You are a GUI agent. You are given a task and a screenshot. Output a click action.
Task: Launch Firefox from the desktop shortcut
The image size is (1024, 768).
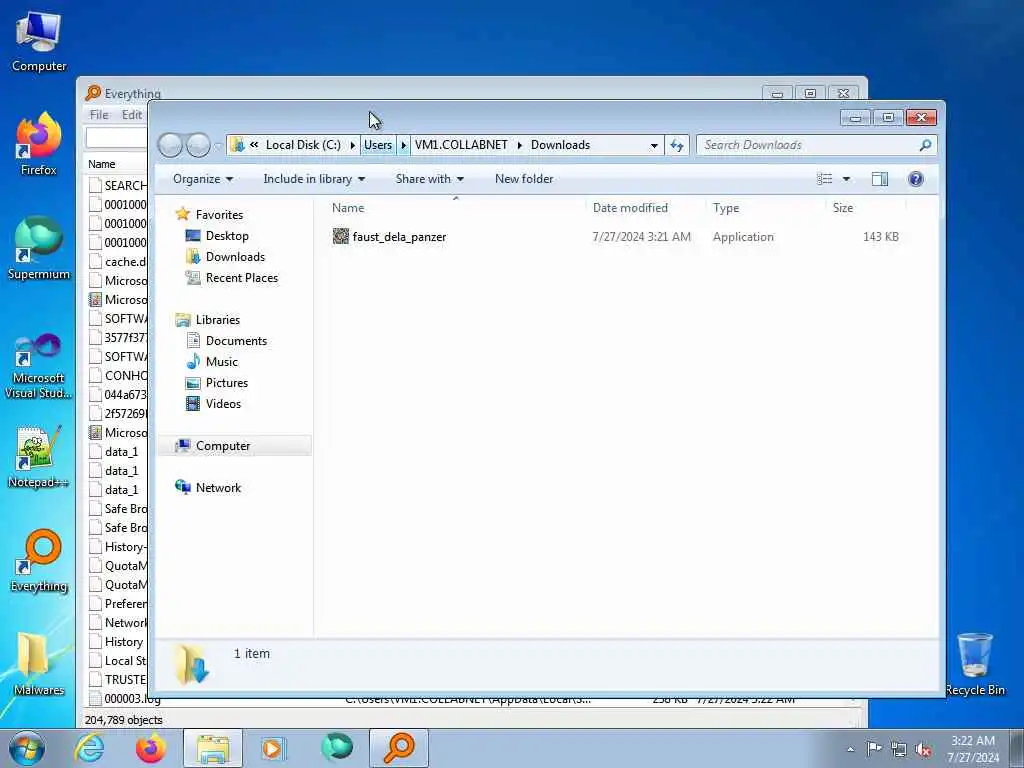(x=39, y=145)
